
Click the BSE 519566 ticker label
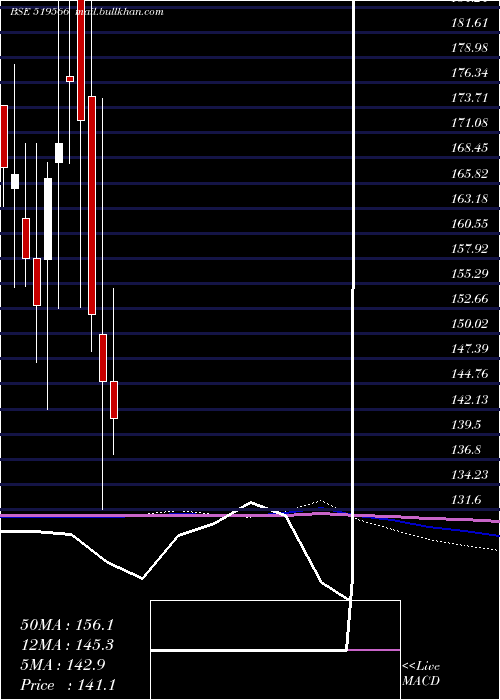(x=39, y=12)
